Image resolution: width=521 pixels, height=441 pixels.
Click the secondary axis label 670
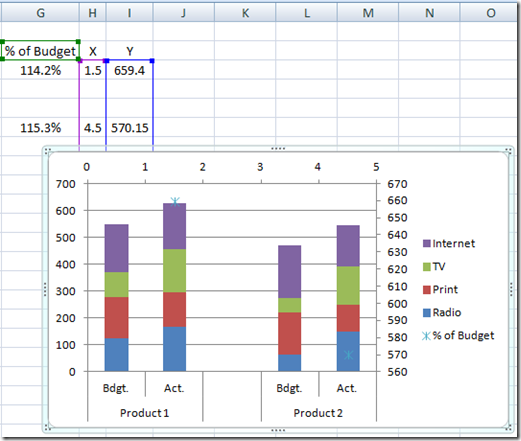click(397, 184)
